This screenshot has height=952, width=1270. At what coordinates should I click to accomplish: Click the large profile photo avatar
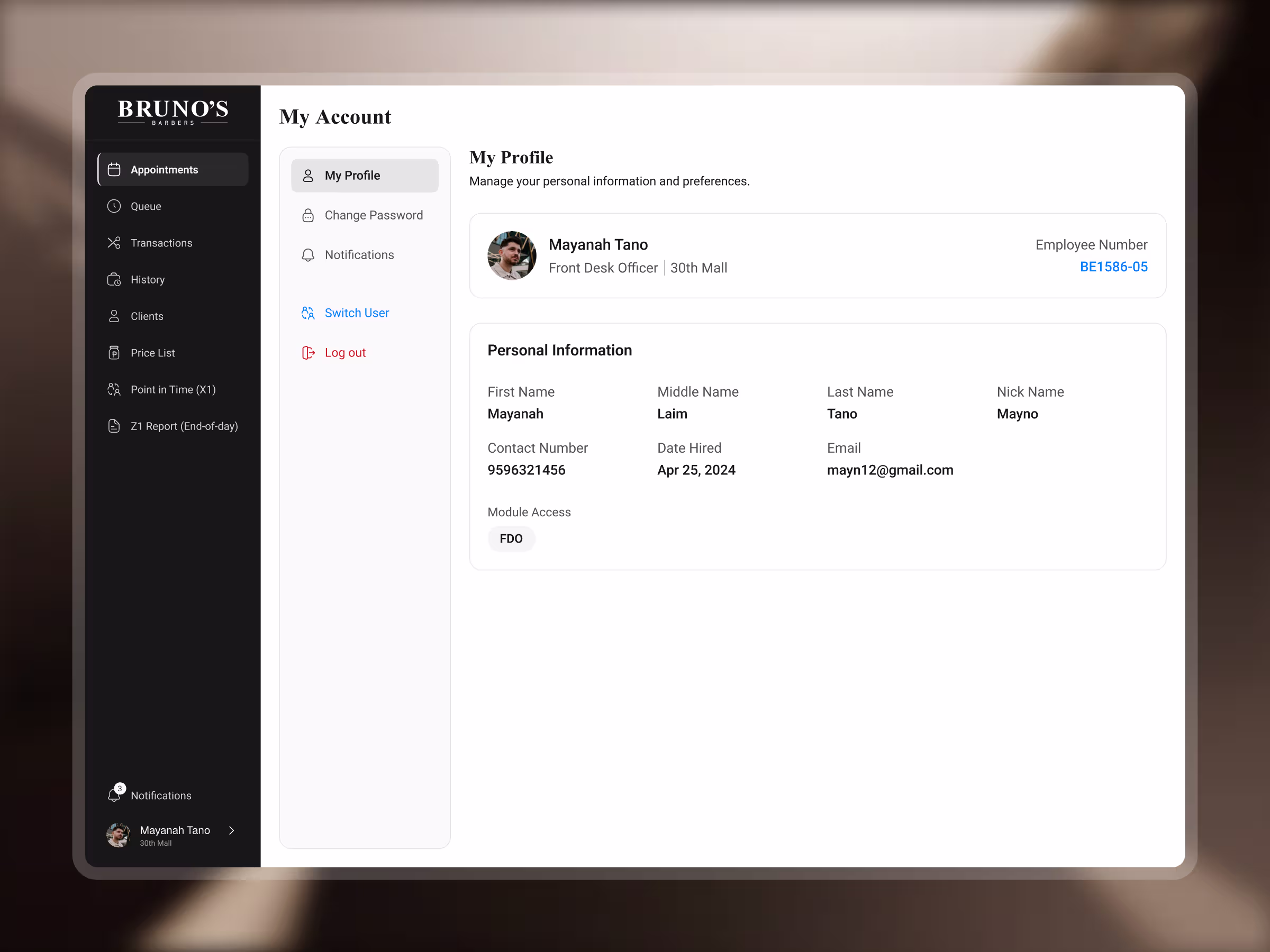512,256
